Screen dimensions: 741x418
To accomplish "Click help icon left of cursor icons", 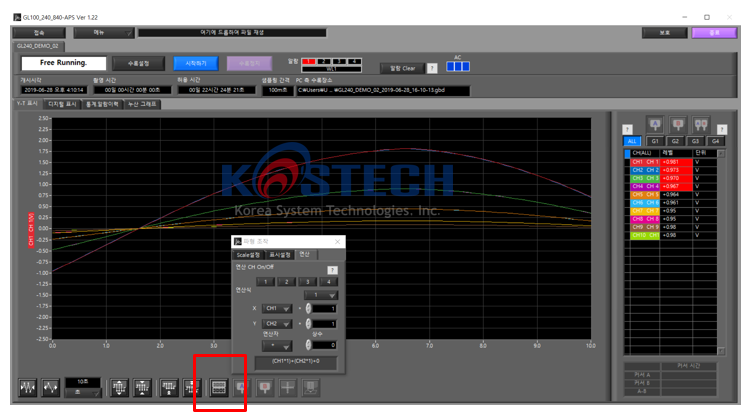I will tap(627, 129).
